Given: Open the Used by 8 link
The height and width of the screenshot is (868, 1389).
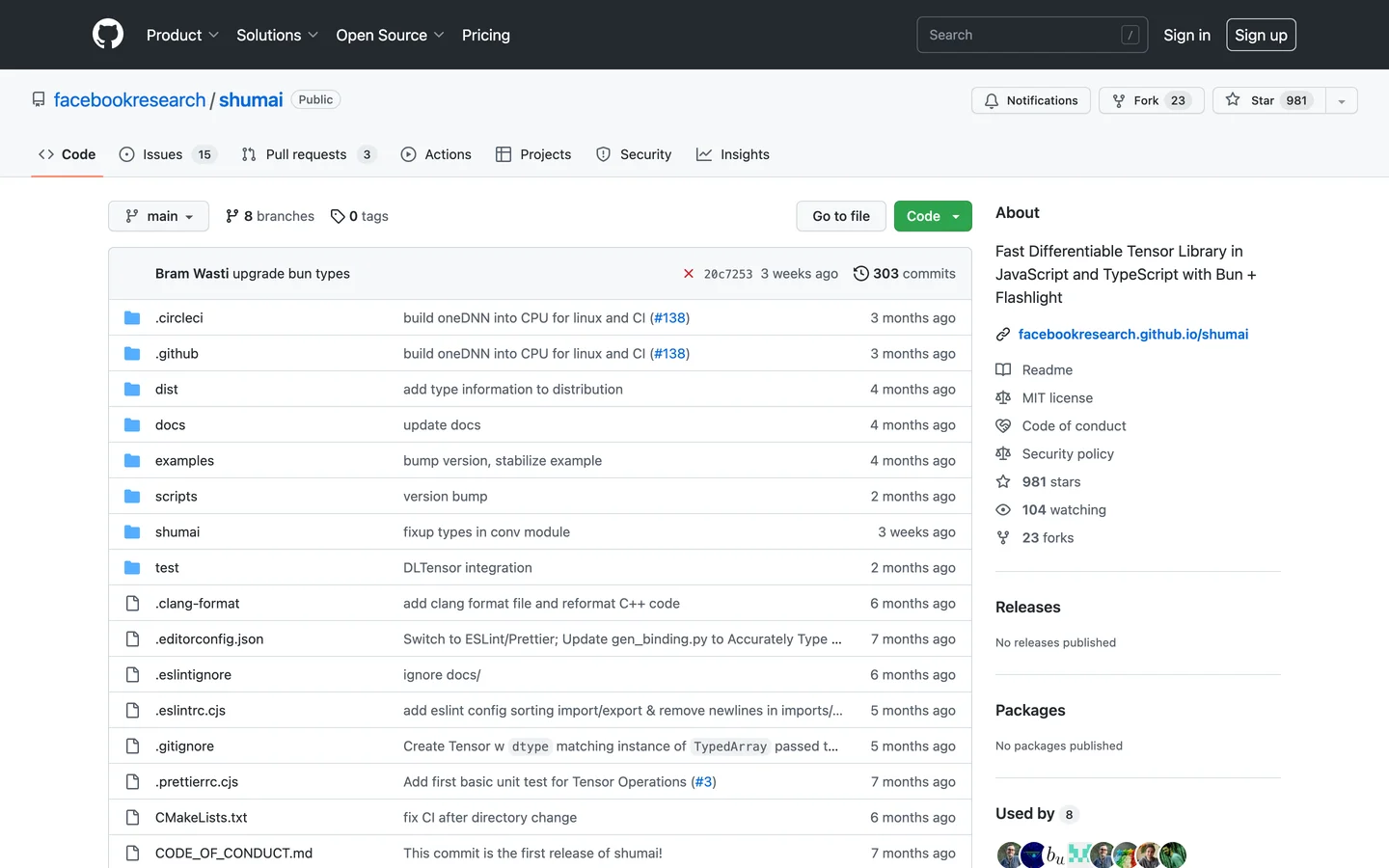Looking at the screenshot, I should click(x=1036, y=814).
